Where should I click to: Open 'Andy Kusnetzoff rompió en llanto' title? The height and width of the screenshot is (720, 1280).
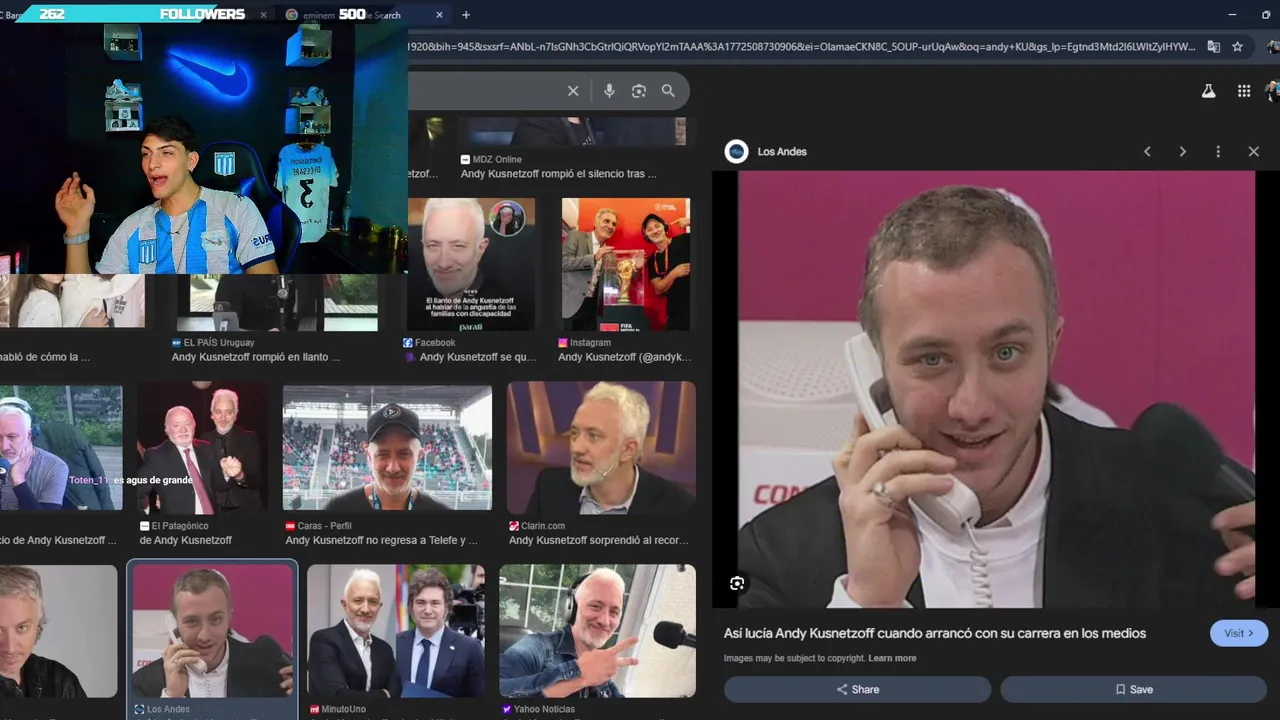coord(256,357)
